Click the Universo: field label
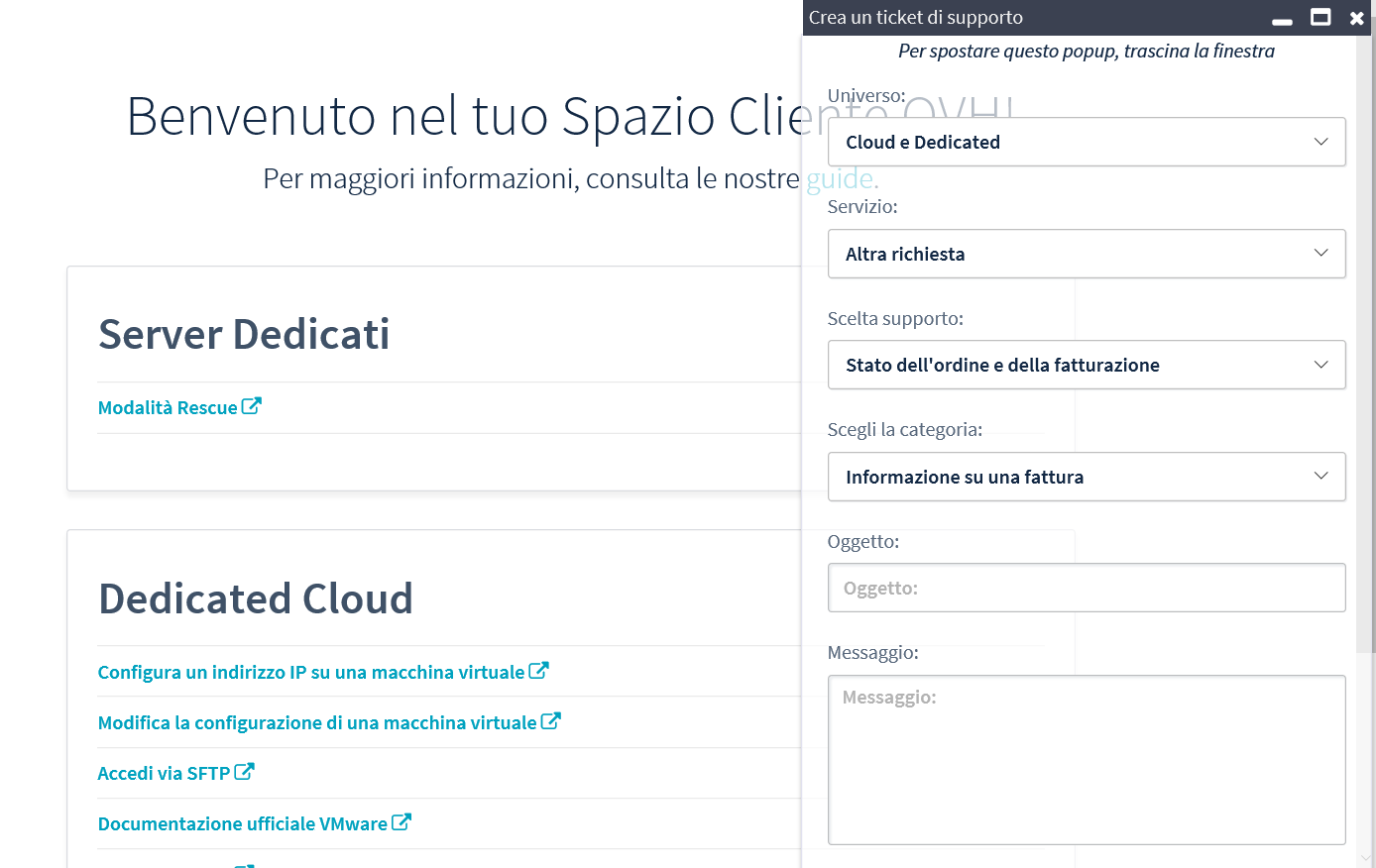Viewport: 1376px width, 868px height. click(x=866, y=95)
